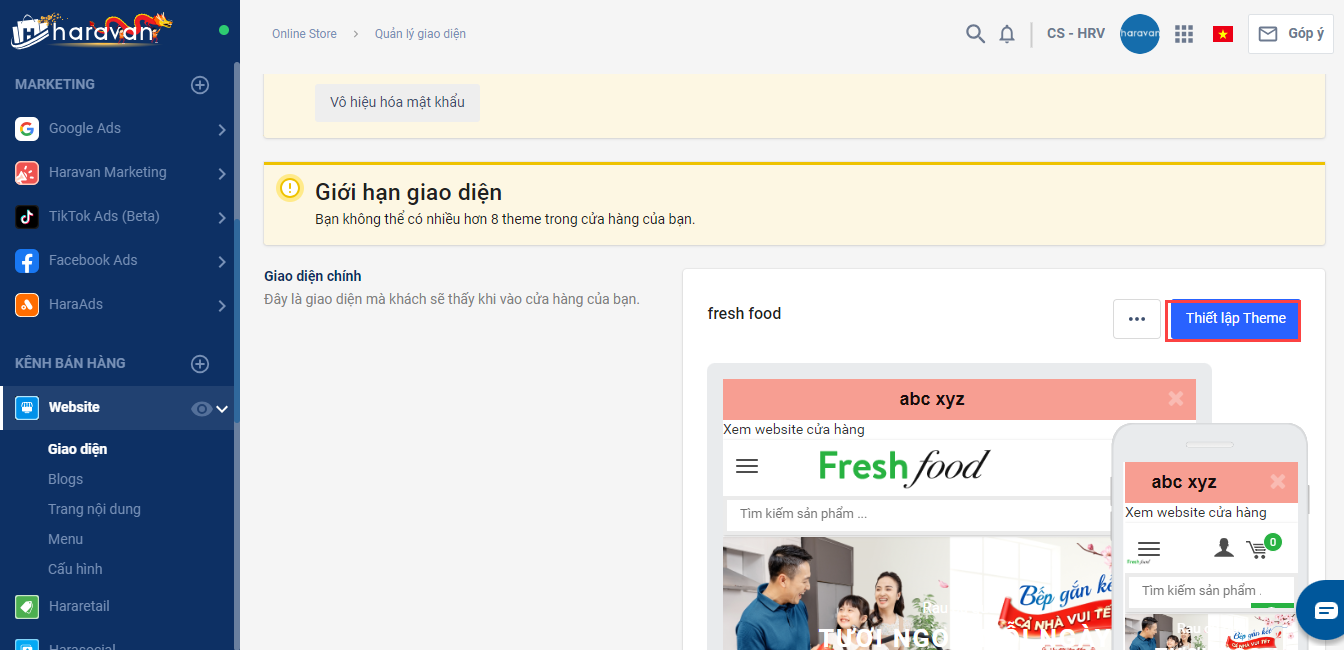
Task: Expand Haravan Marketing submenu
Action: [x=221, y=173]
